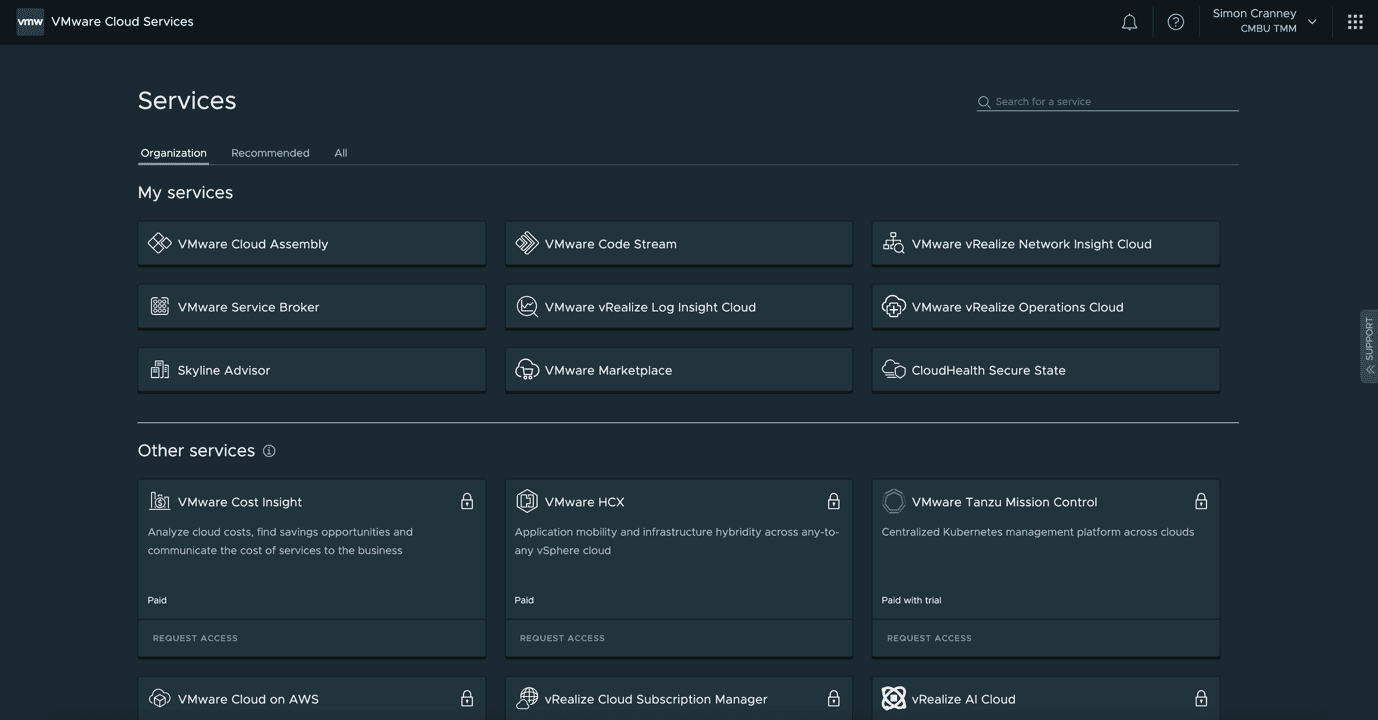Click the Paid with trial label
Image resolution: width=1378 pixels, height=720 pixels.
(x=911, y=600)
